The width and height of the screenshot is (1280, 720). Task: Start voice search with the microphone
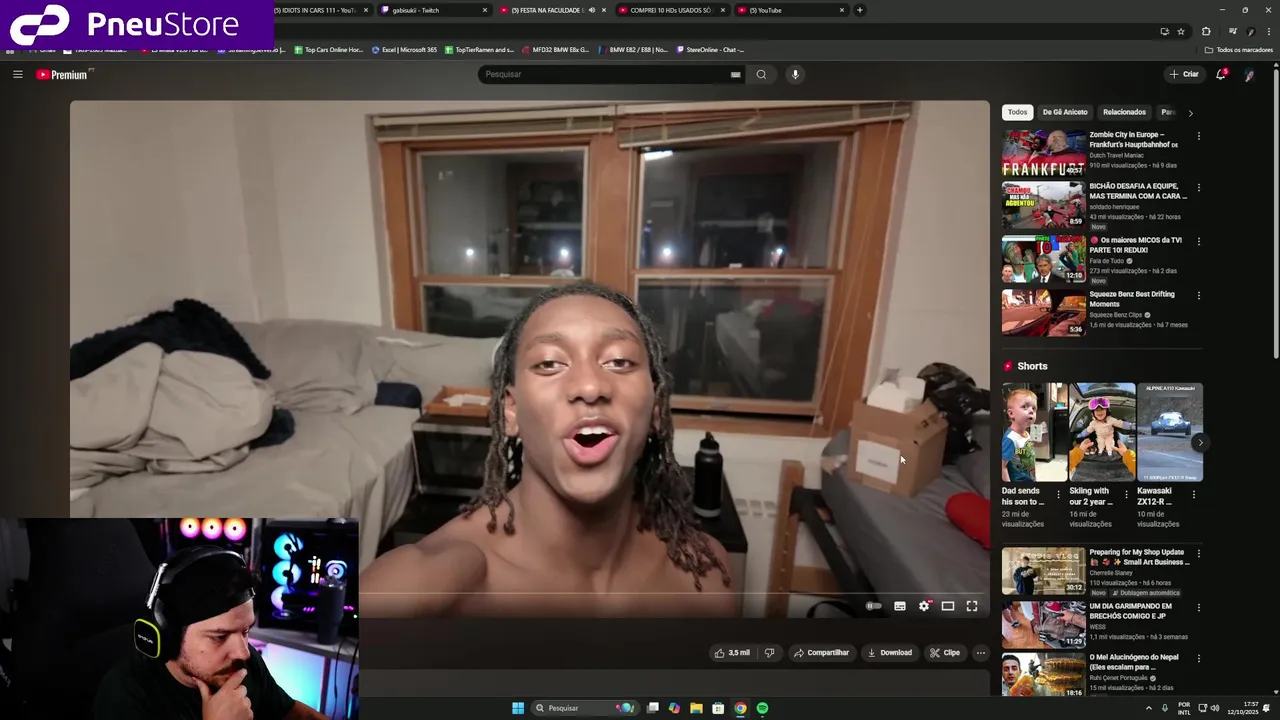point(795,74)
